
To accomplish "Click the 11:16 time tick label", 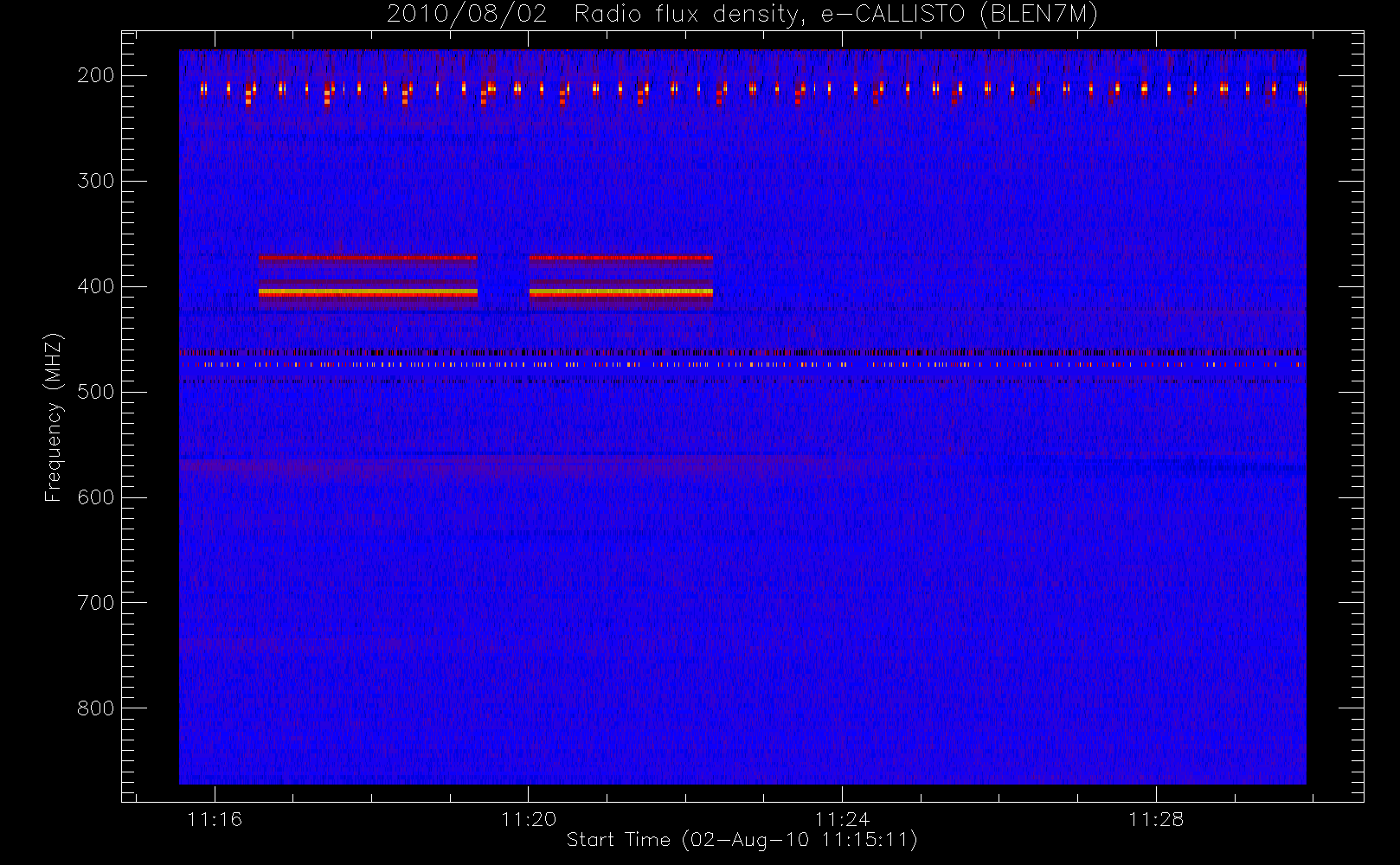I will click(215, 819).
